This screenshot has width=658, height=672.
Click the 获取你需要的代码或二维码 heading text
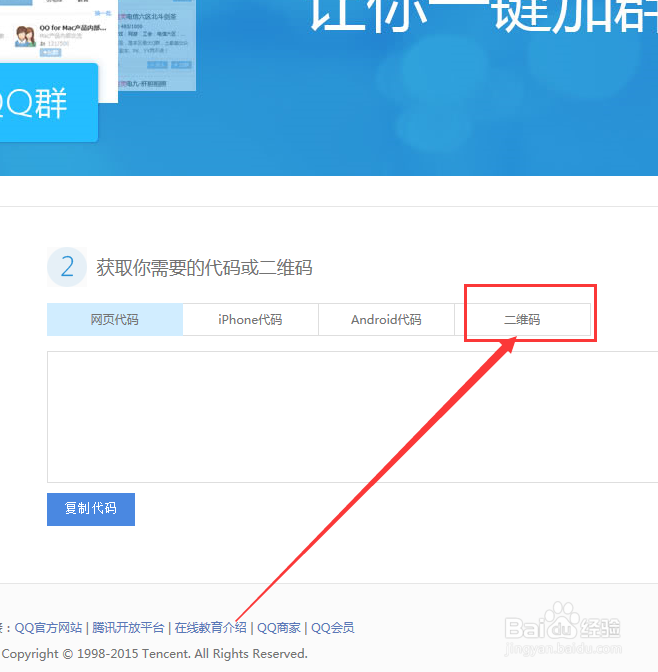pyautogui.click(x=204, y=268)
